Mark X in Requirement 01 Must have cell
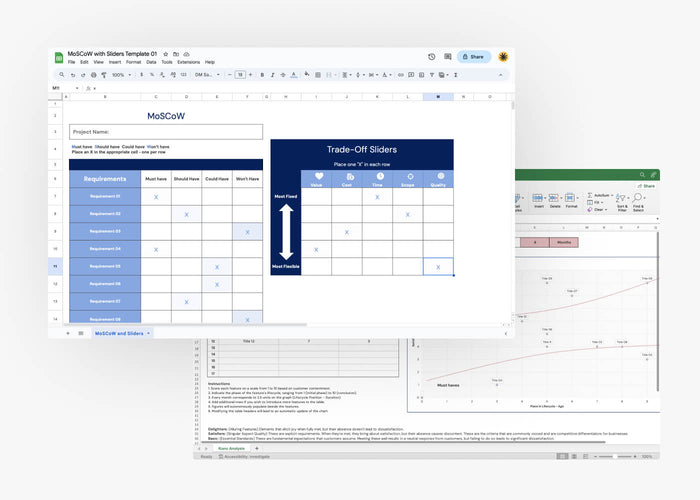700x500 pixels. pos(156,197)
